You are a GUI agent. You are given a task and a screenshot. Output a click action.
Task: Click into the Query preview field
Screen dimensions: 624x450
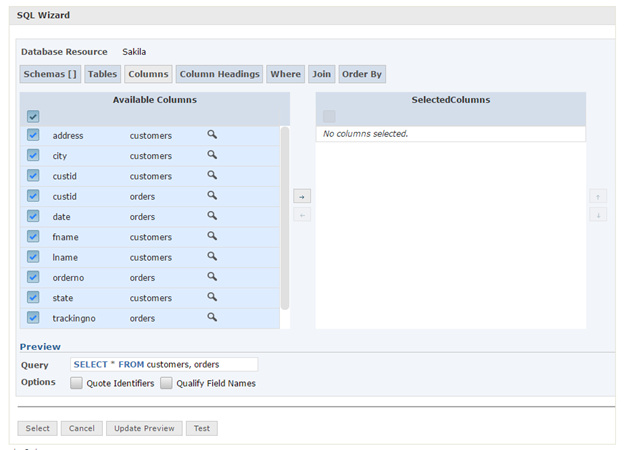[164, 364]
